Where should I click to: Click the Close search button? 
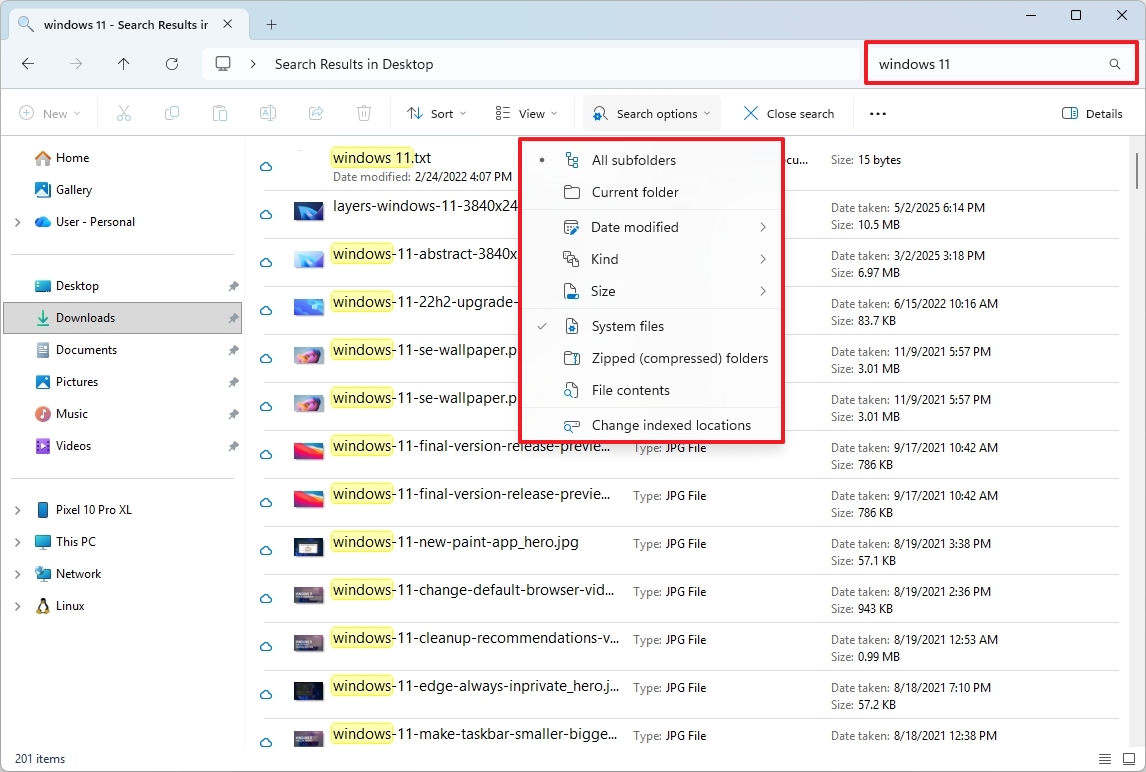[789, 113]
